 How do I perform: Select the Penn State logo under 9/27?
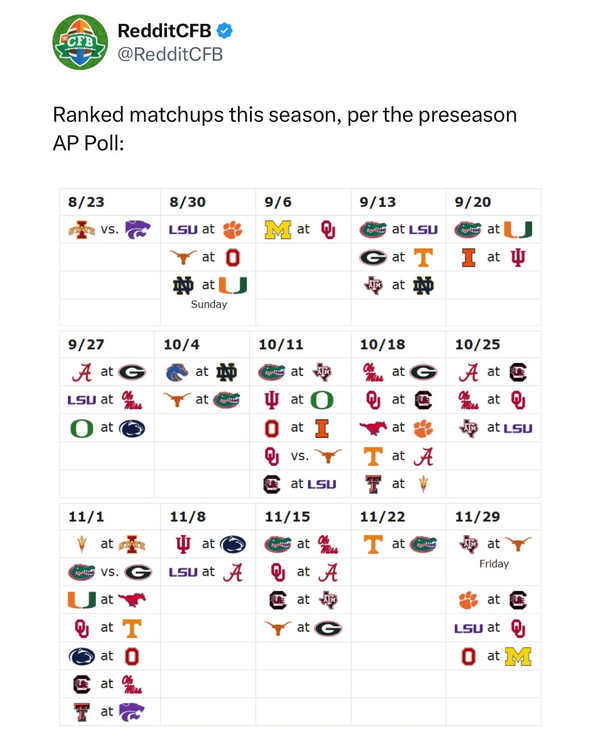tap(131, 428)
